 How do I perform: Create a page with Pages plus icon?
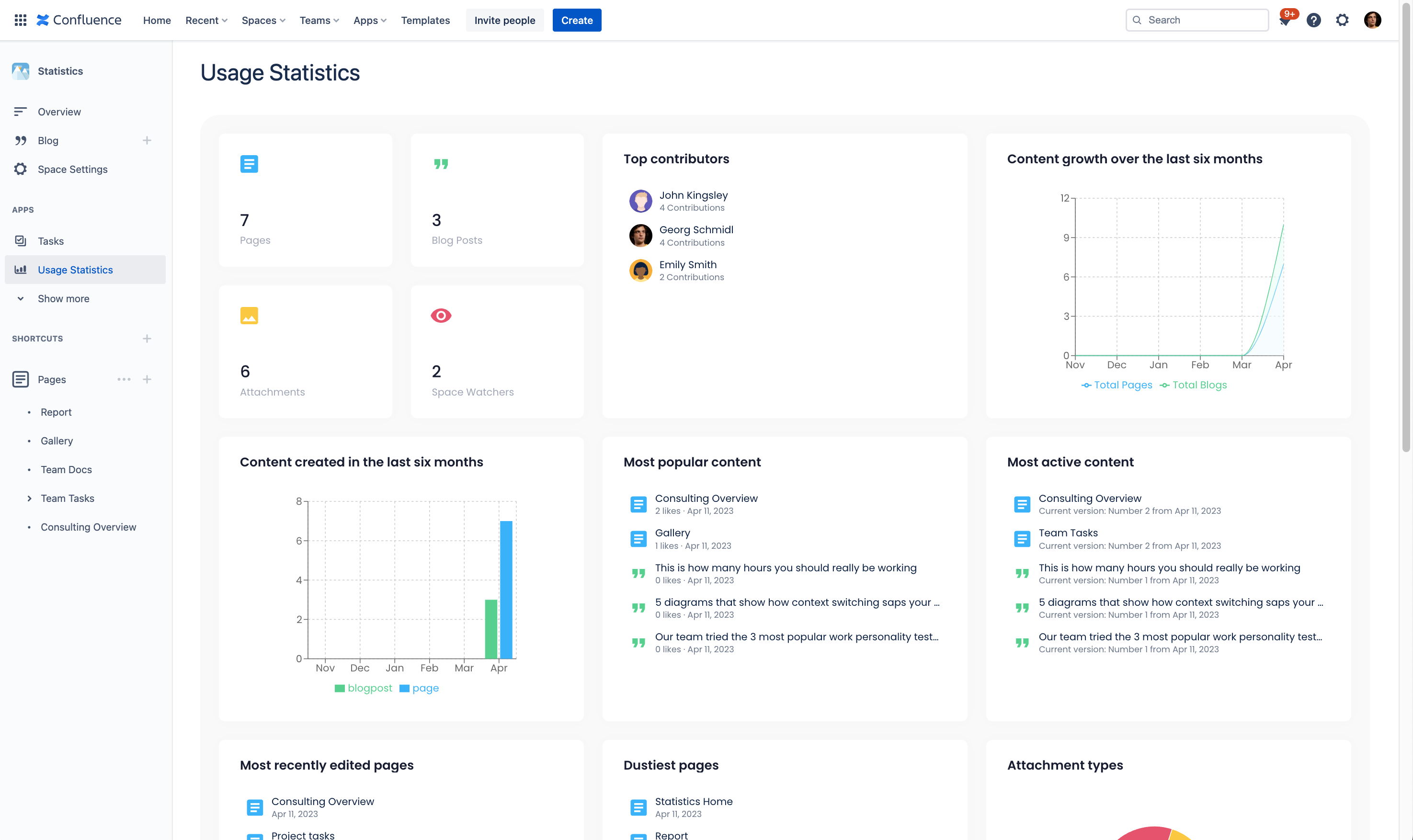[x=147, y=379]
